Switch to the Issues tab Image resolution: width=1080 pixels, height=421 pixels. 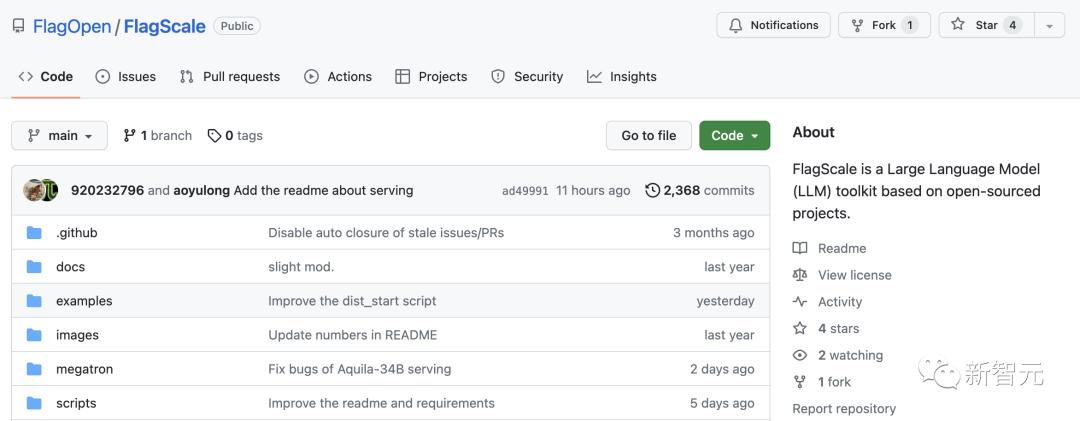tap(126, 76)
